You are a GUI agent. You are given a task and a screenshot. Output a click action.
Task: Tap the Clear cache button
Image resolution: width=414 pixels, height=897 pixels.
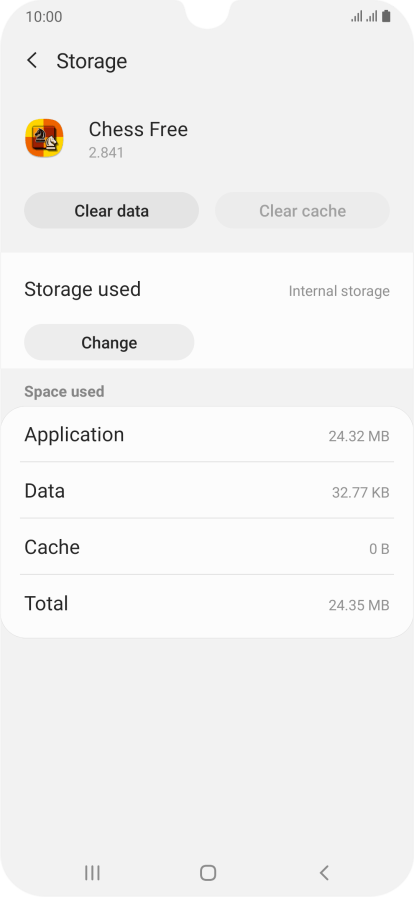tap(302, 211)
